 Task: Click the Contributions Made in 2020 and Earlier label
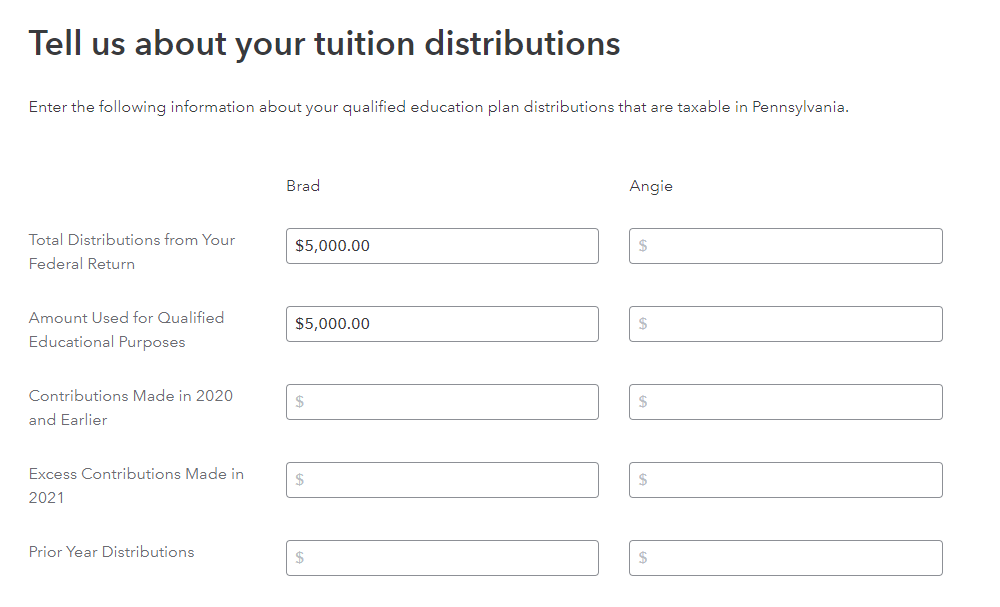[131, 407]
